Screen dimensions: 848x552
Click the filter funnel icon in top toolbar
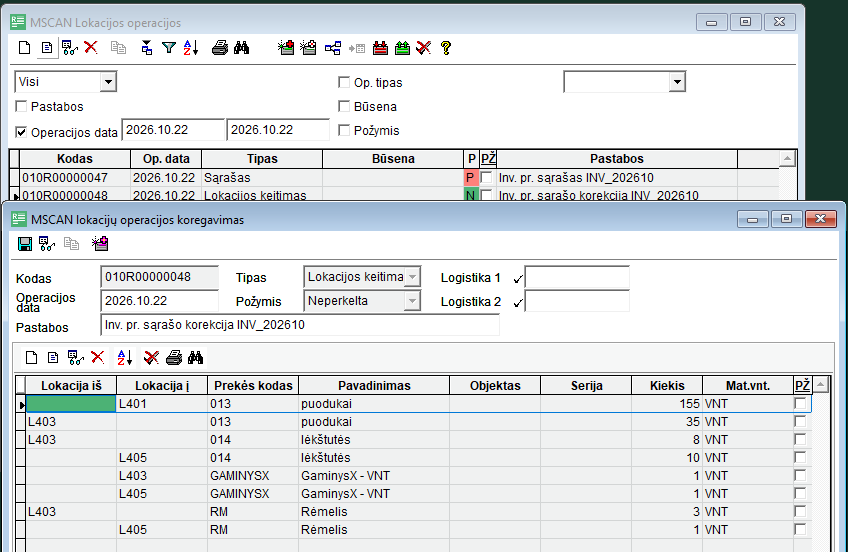(x=169, y=48)
